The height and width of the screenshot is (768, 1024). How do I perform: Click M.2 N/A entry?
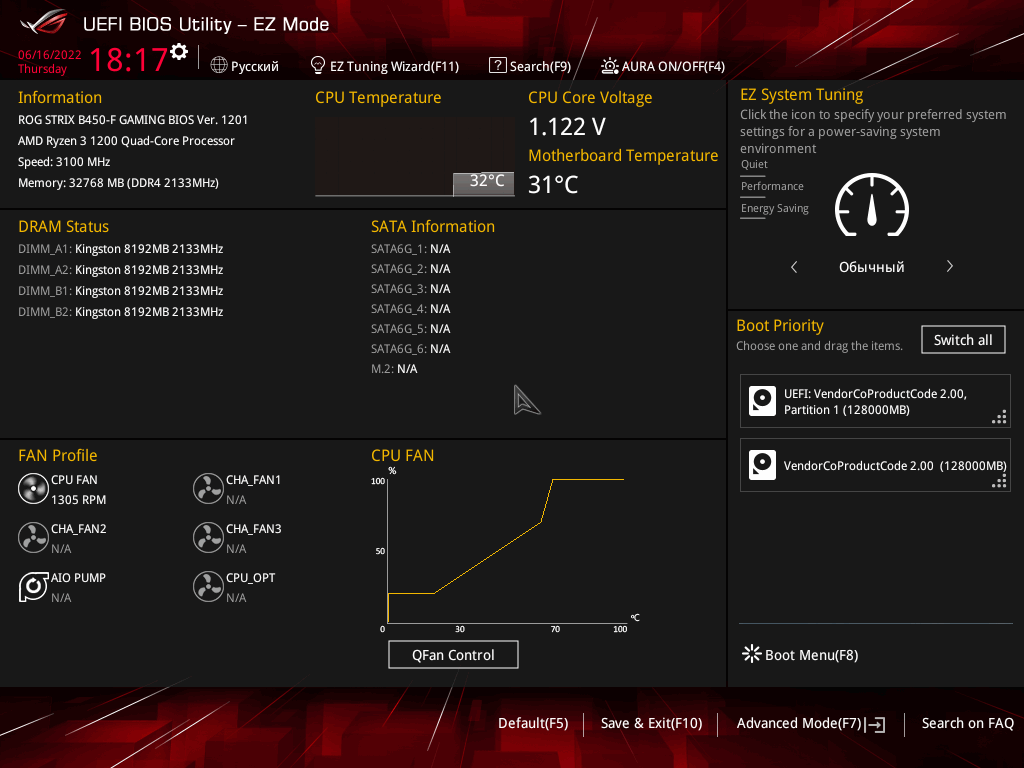click(x=394, y=369)
